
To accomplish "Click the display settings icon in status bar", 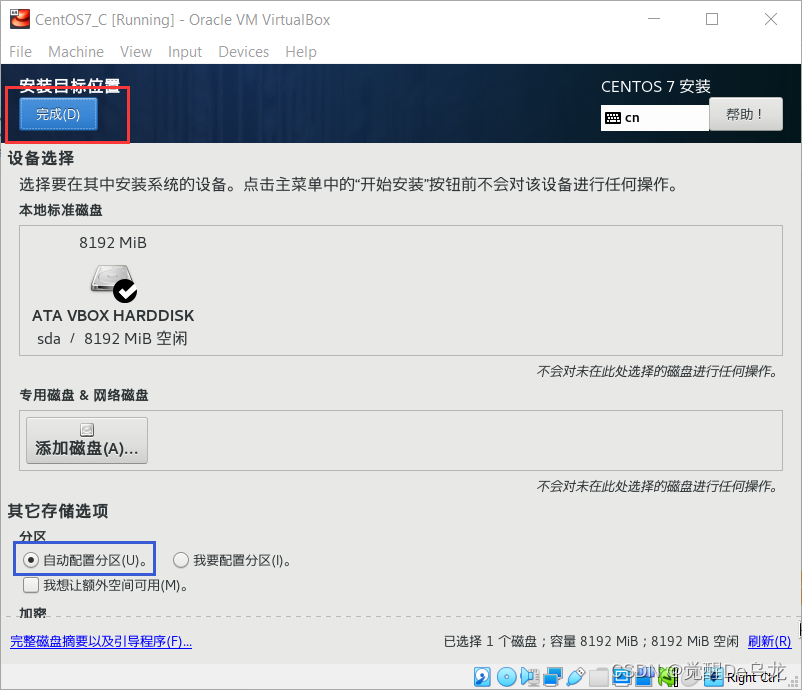I will (x=621, y=677).
